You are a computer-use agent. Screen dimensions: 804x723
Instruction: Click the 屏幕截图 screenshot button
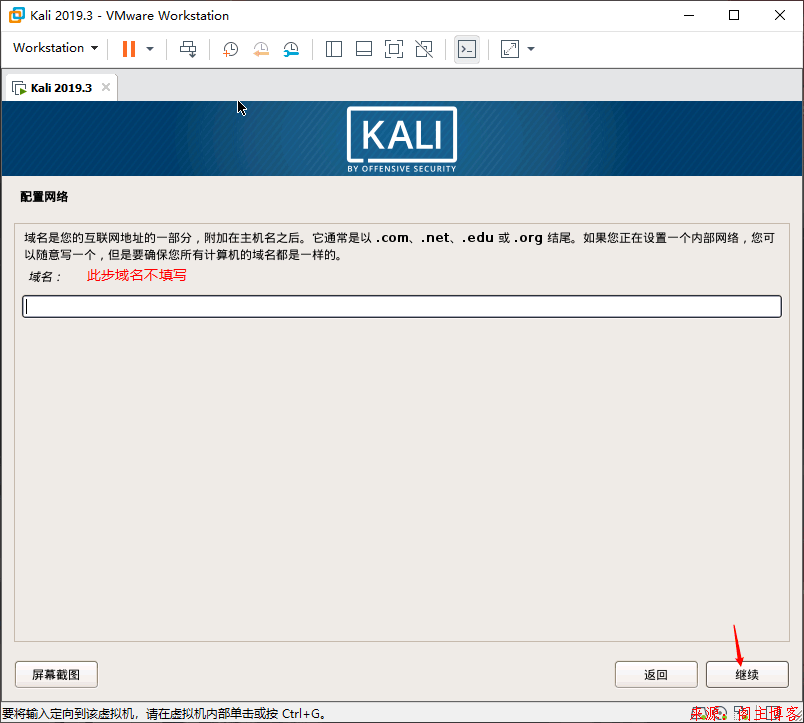56,674
